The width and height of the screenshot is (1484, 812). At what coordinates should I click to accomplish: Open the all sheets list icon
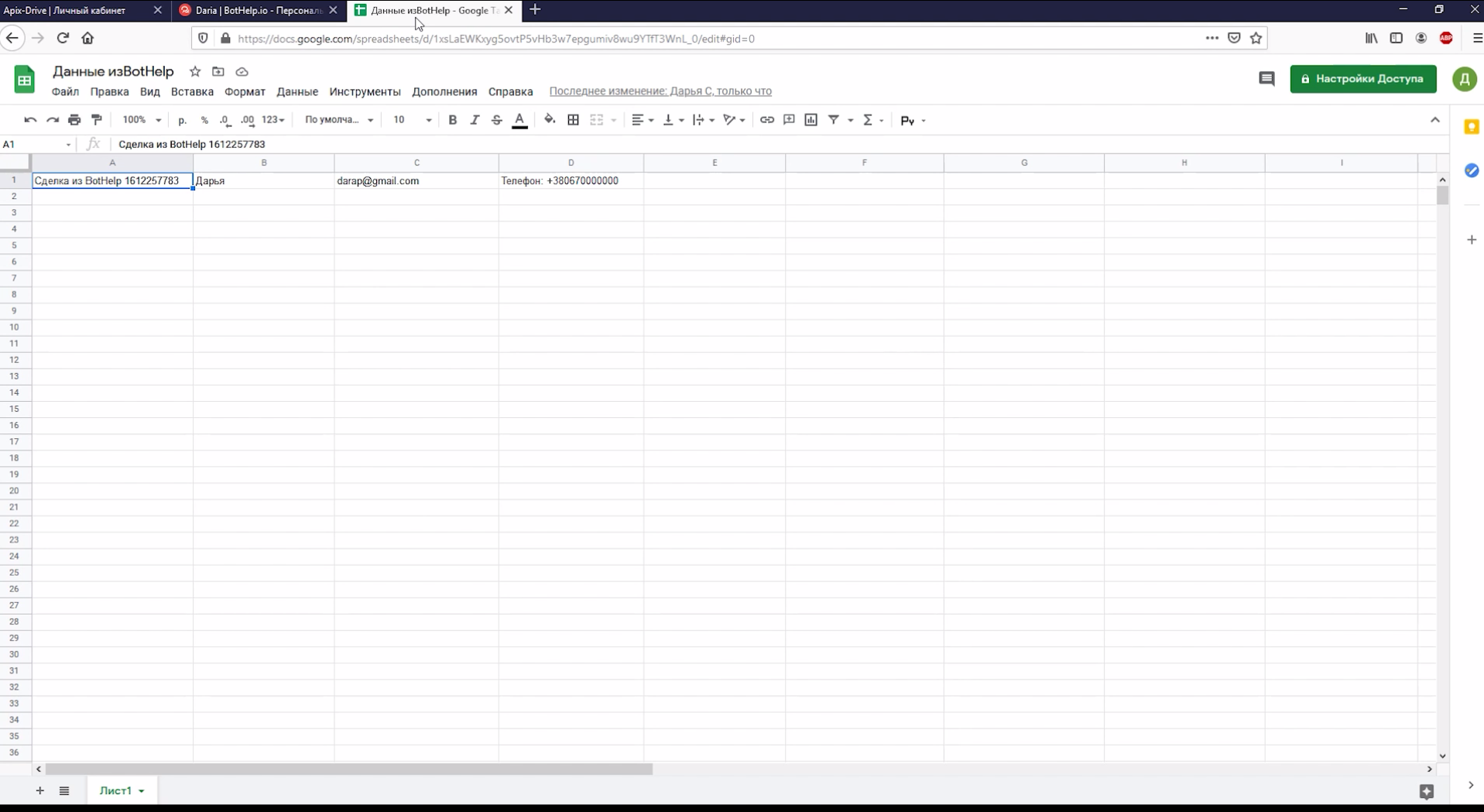point(64,790)
